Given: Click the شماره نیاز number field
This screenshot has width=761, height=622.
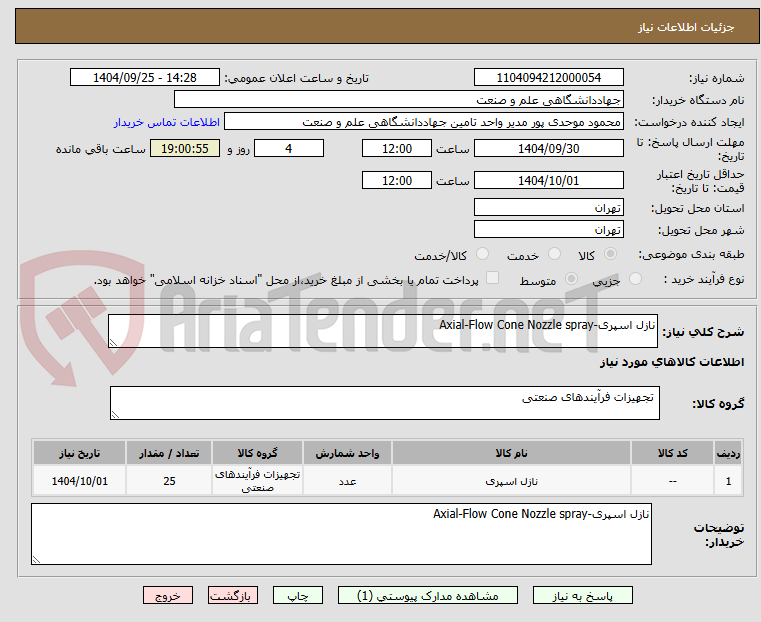Looking at the screenshot, I should click(x=548, y=78).
